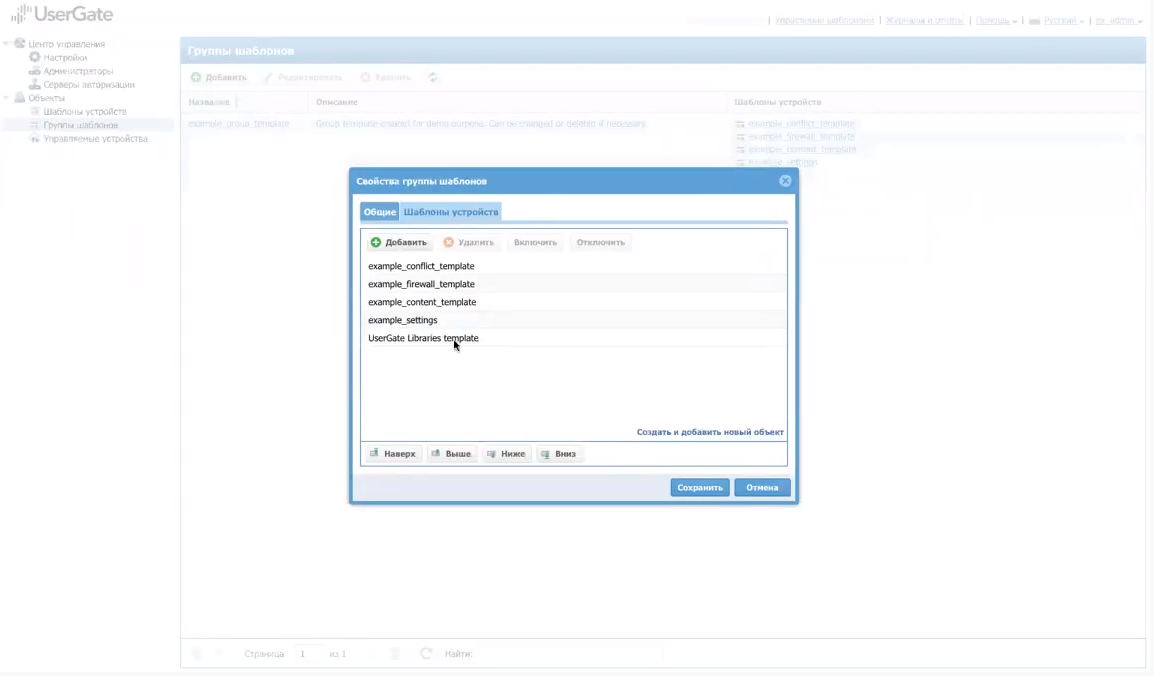Click the Найти search field
This screenshot has width=1154, height=676.
(x=568, y=653)
